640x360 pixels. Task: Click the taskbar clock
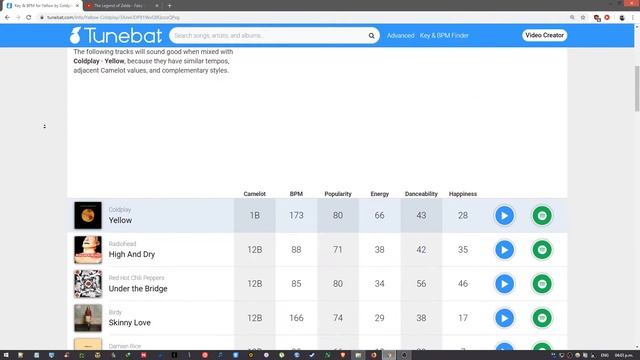(x=623, y=356)
